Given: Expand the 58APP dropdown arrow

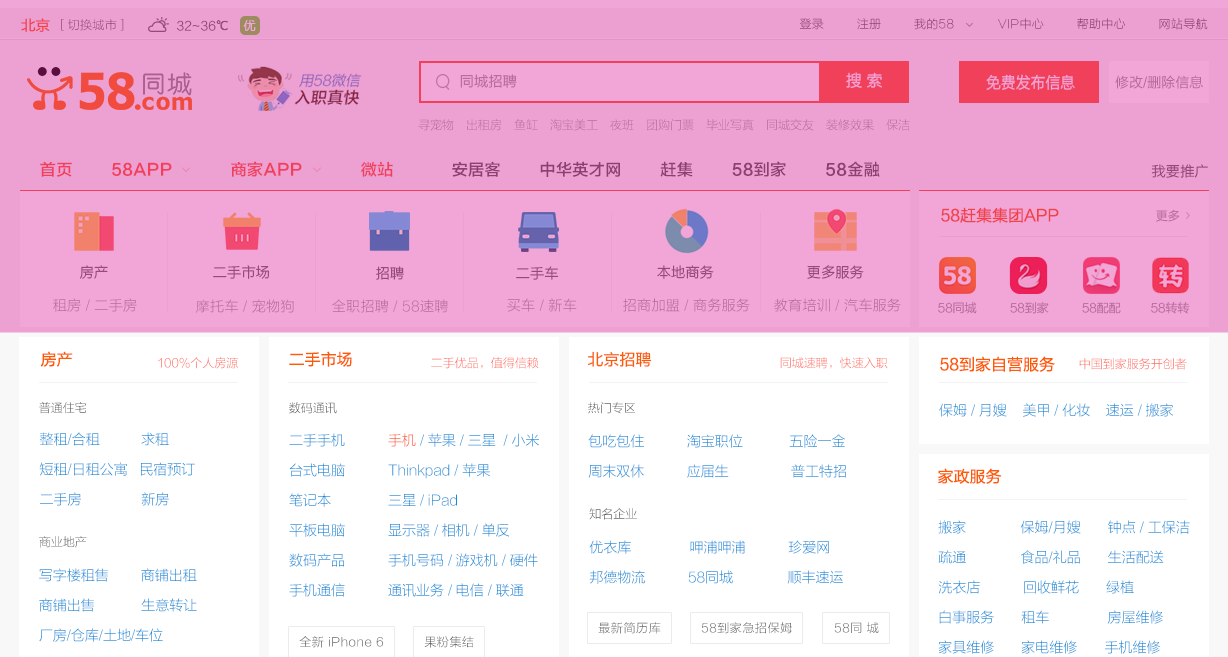Looking at the screenshot, I should pyautogui.click(x=186, y=170).
